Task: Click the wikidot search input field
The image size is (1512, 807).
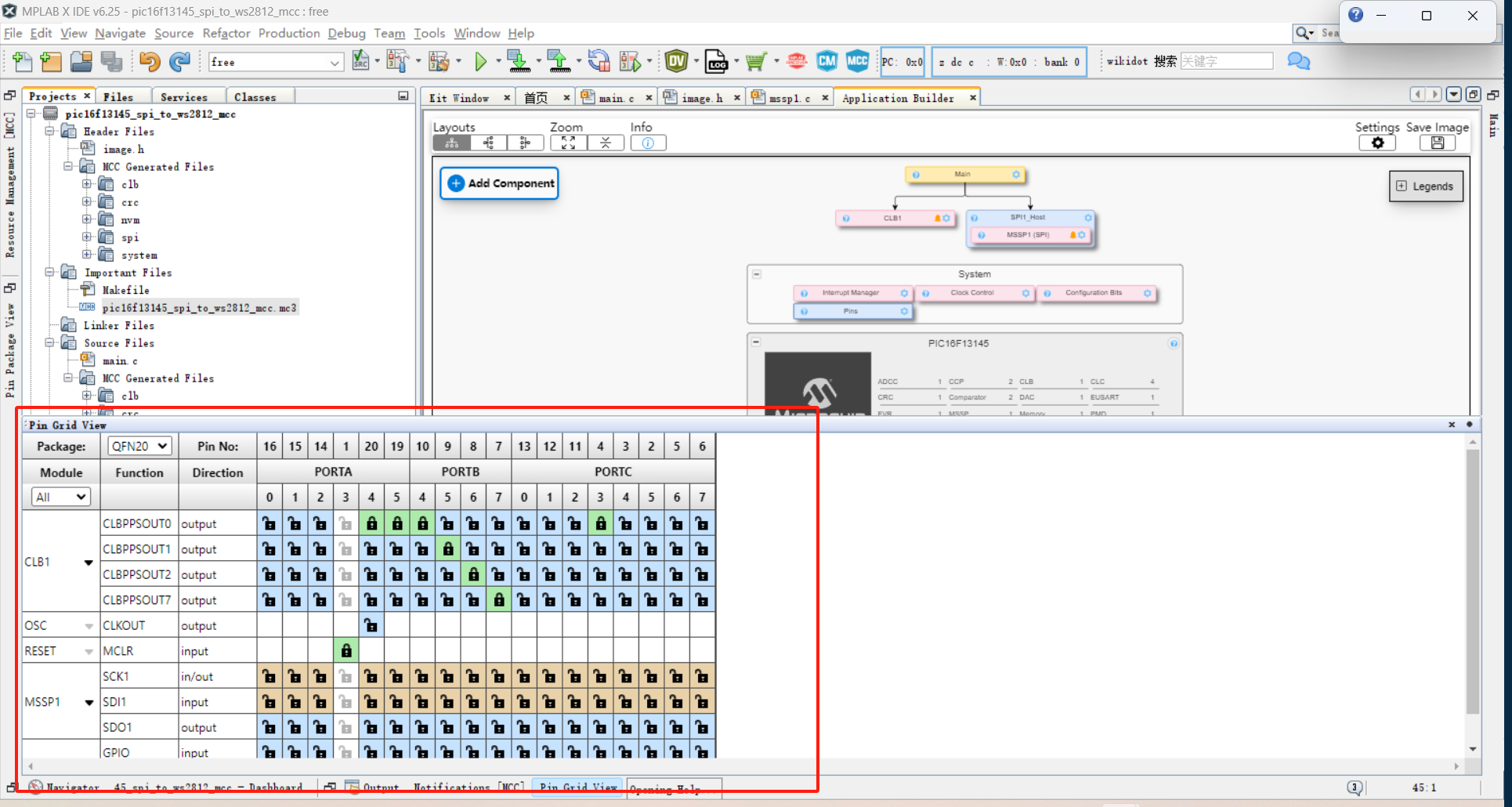Action: [x=1226, y=61]
